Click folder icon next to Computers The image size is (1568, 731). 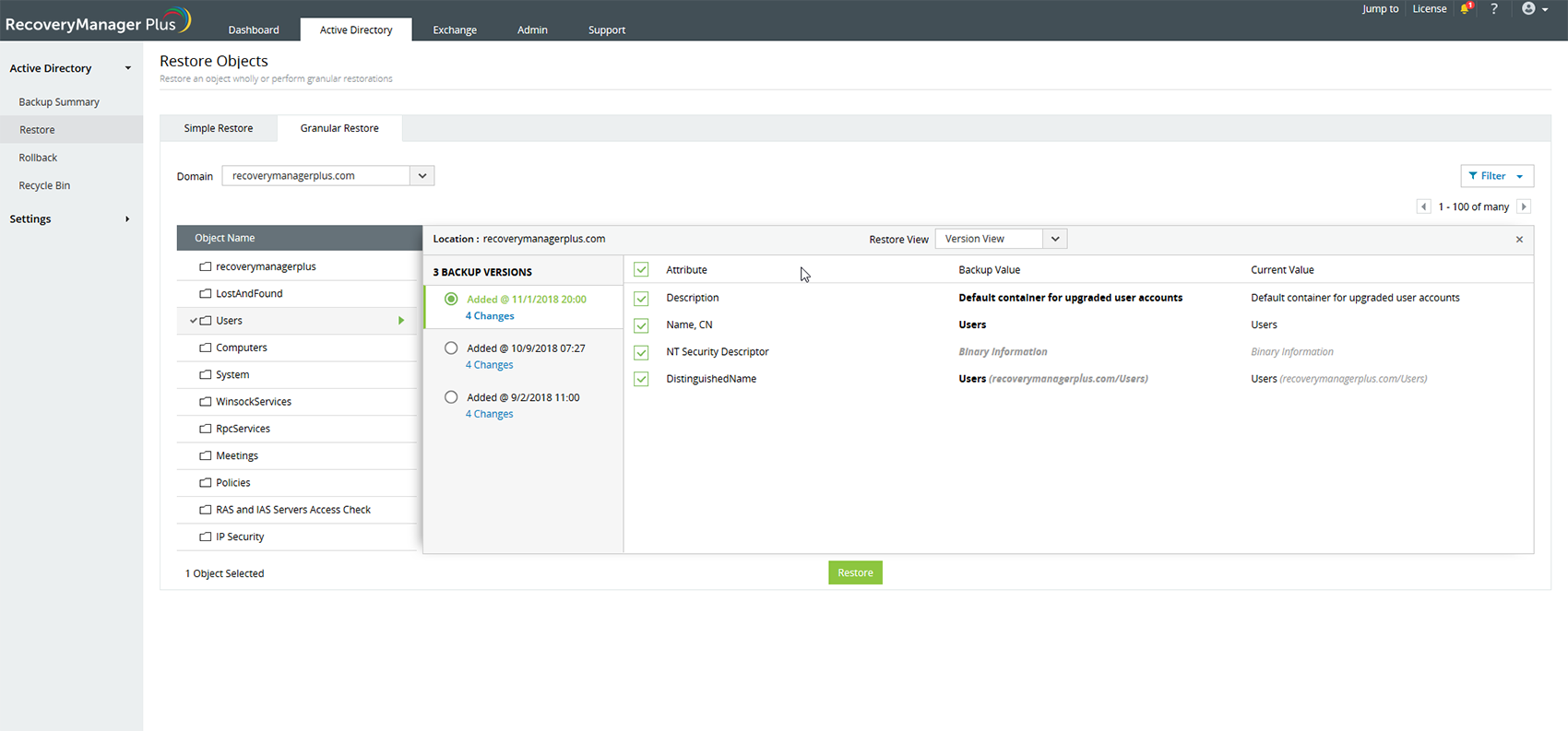(206, 348)
